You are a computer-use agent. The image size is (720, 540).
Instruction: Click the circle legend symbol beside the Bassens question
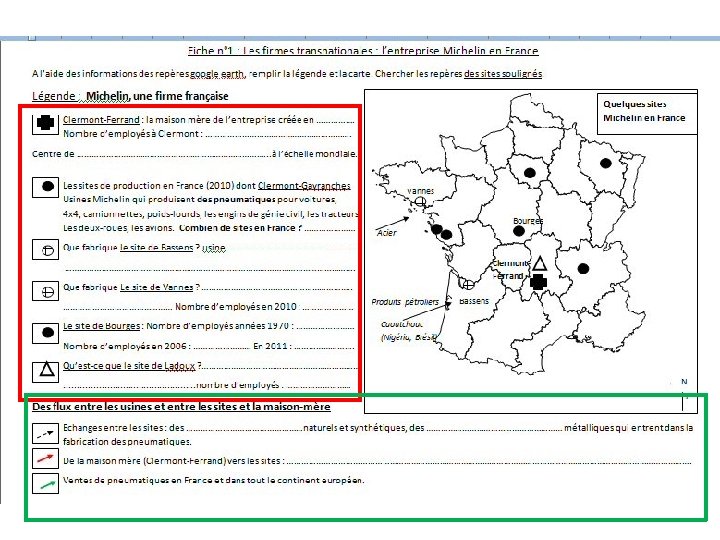(48, 251)
